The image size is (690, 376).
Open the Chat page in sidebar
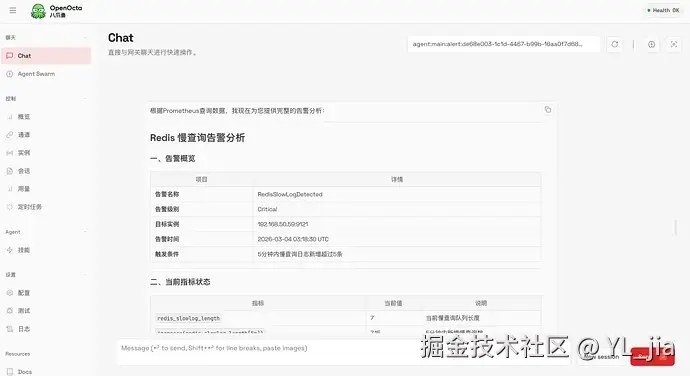(x=46, y=56)
